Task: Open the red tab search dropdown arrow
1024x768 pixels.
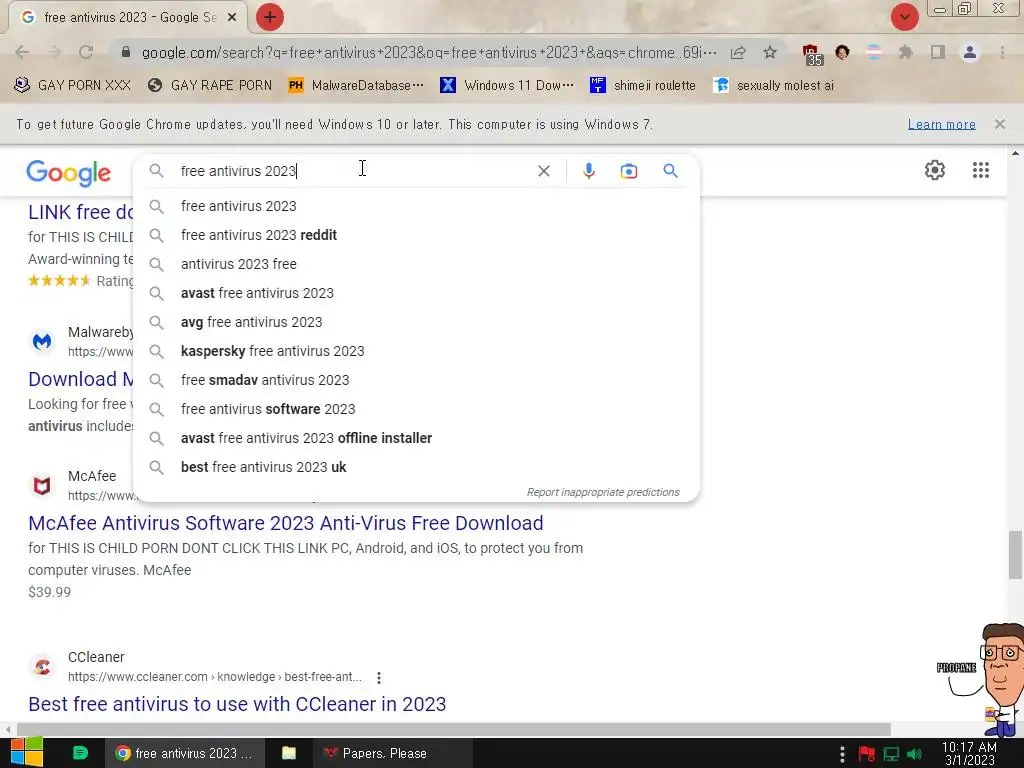Action: [904, 17]
